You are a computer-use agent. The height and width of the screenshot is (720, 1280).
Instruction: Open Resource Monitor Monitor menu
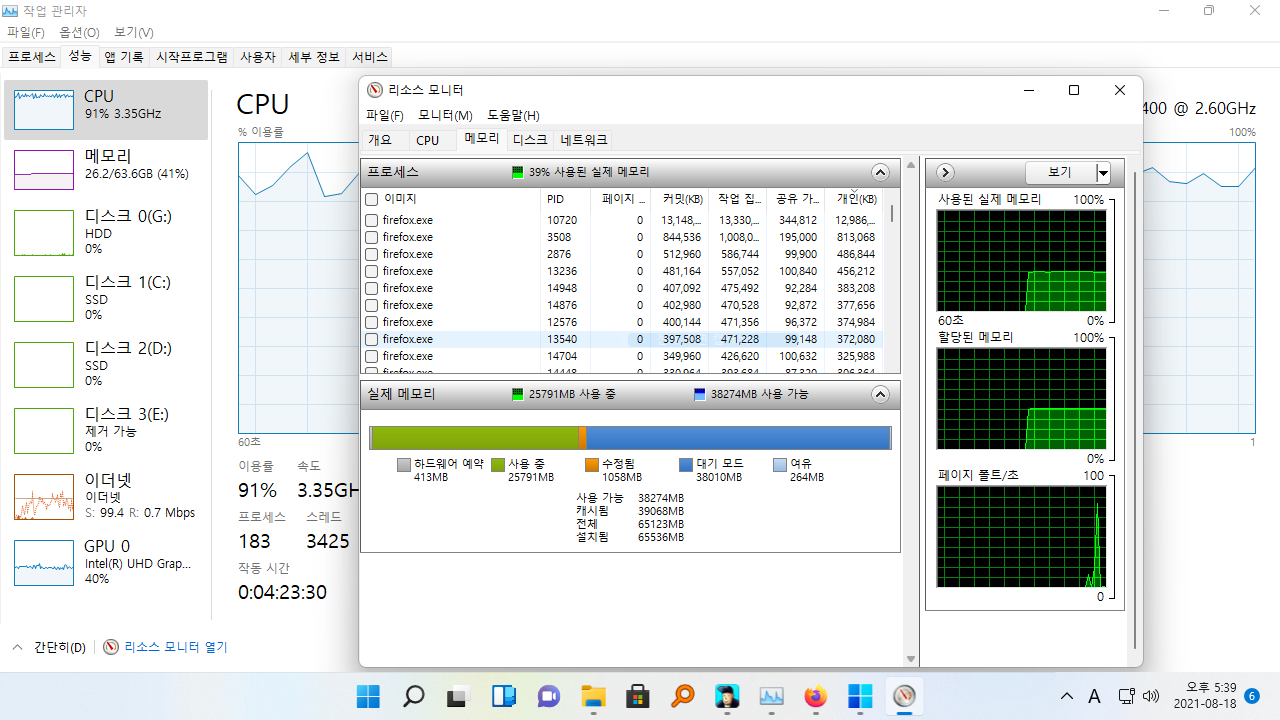click(x=445, y=115)
